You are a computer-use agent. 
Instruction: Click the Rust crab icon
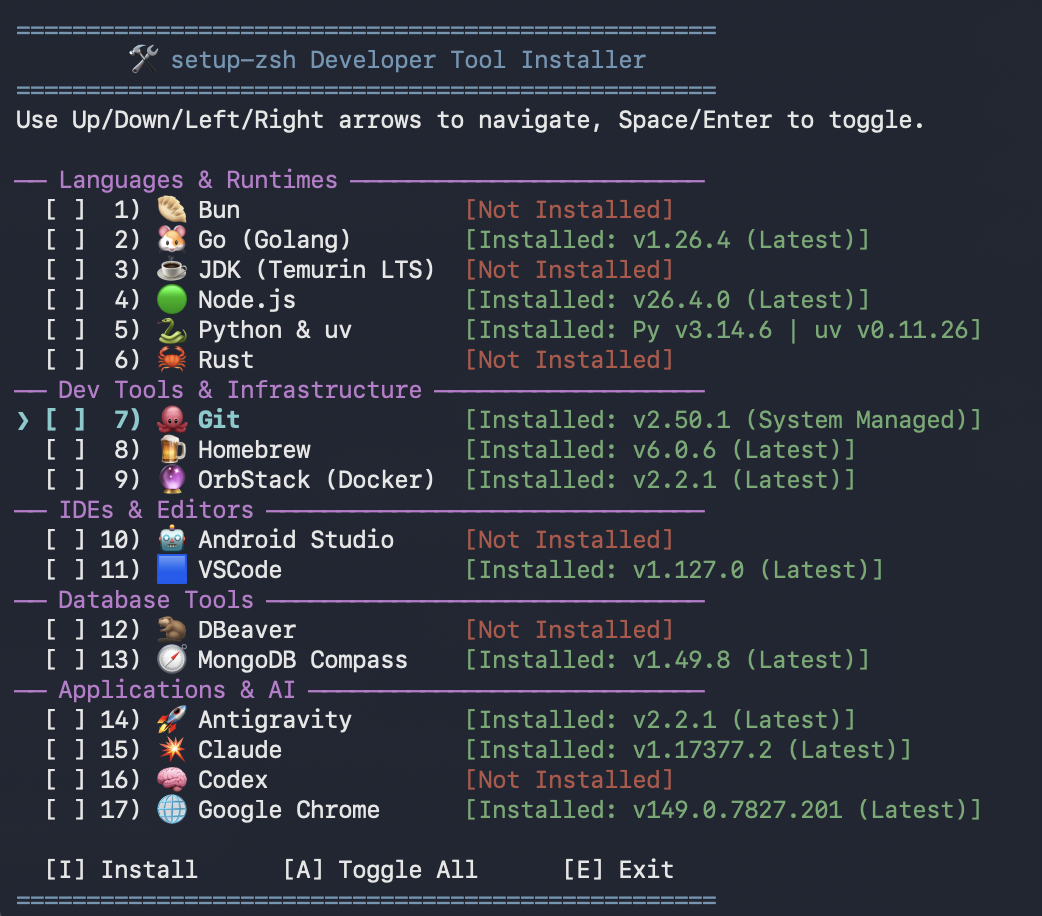(171, 360)
